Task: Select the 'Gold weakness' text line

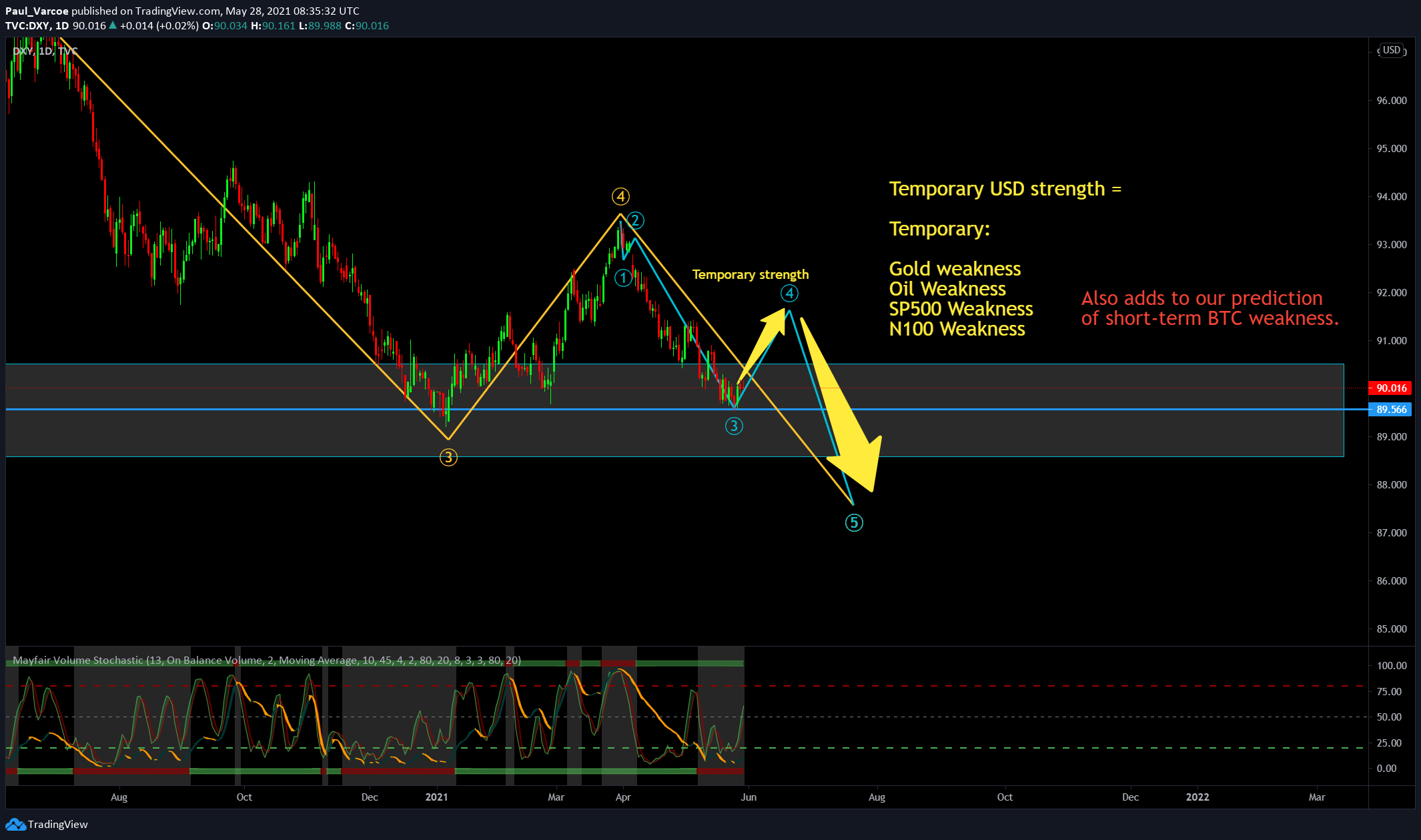Action: [x=955, y=269]
